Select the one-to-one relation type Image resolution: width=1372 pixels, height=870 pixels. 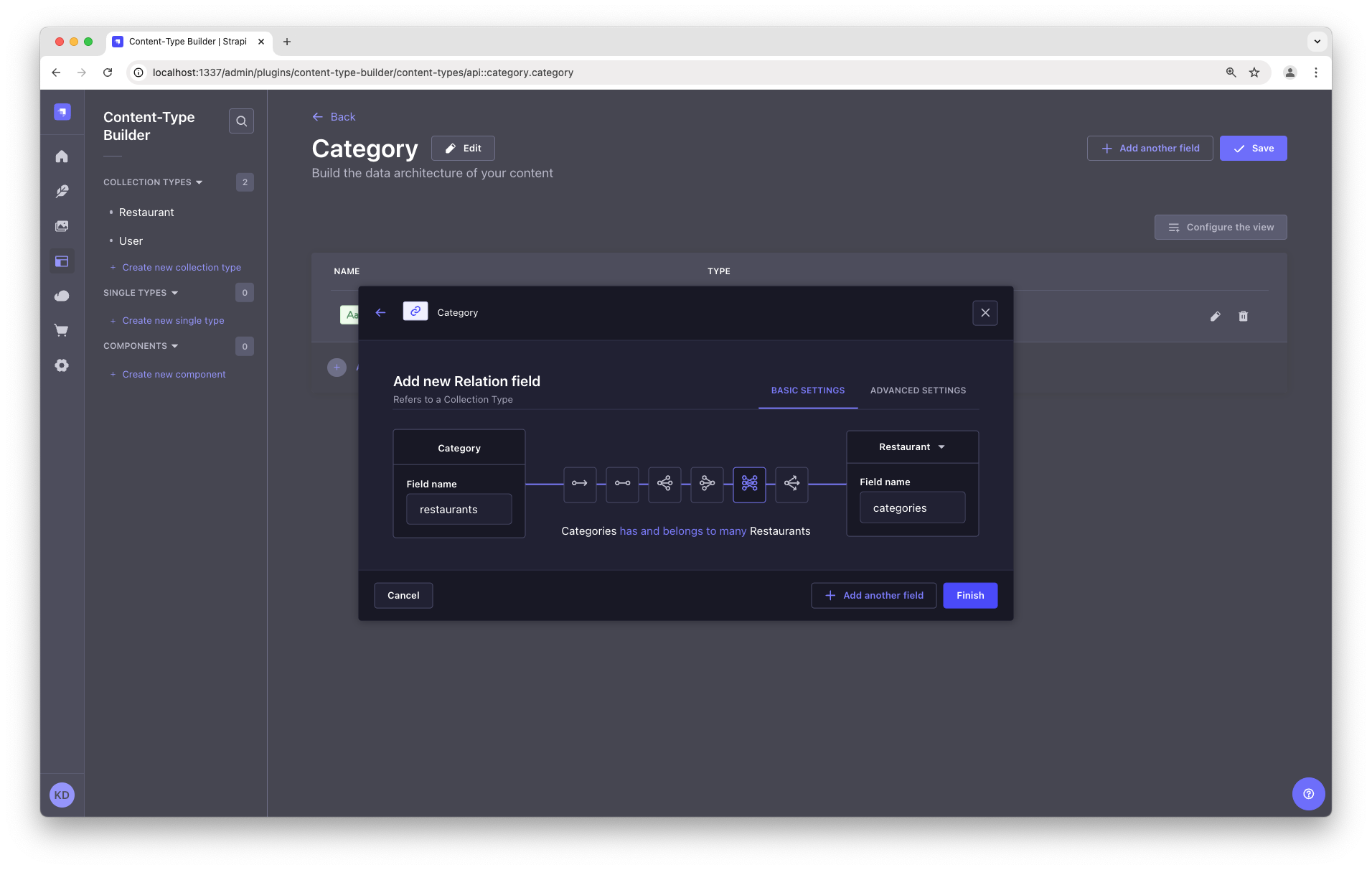(x=622, y=485)
